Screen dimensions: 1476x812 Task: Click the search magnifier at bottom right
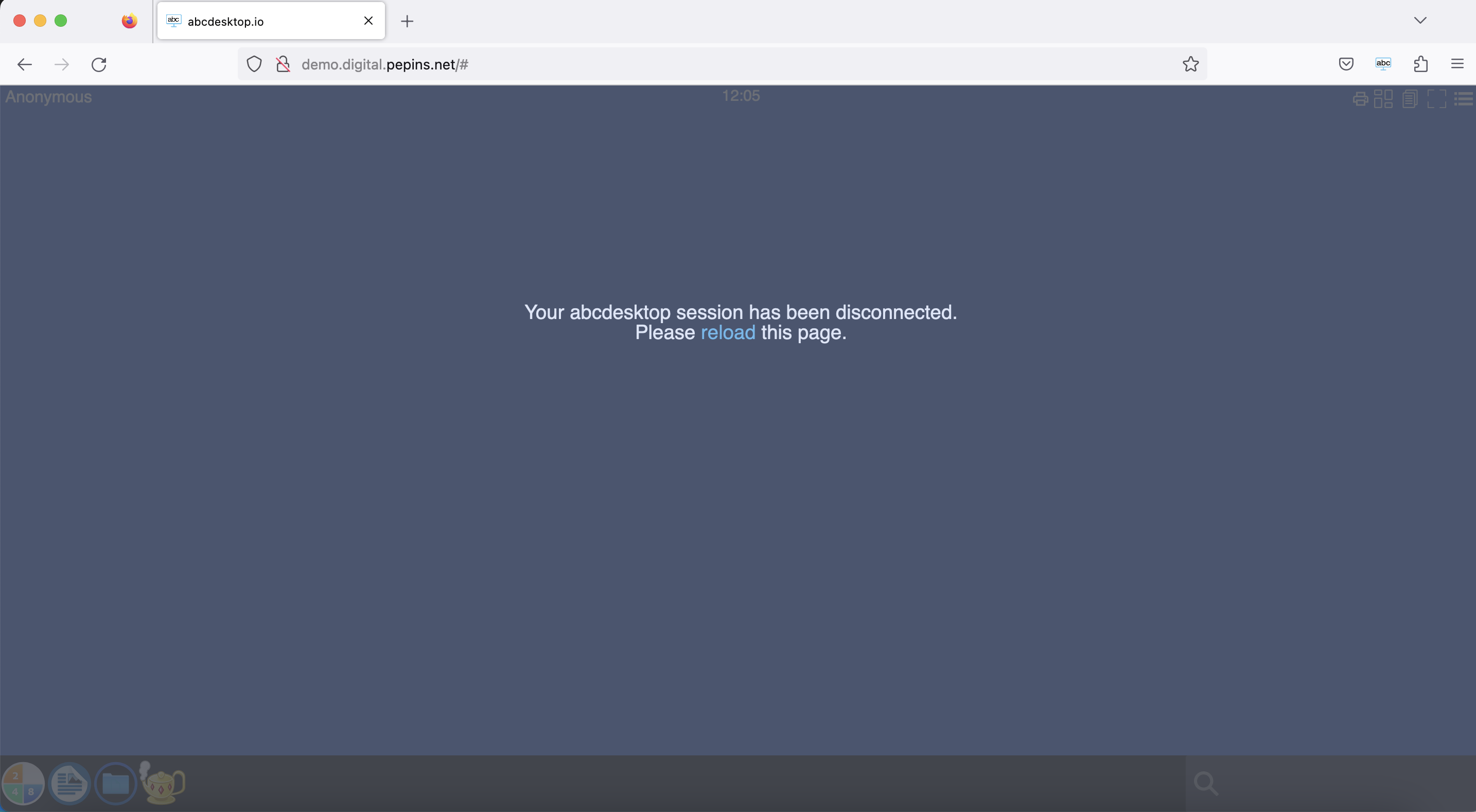(1207, 783)
